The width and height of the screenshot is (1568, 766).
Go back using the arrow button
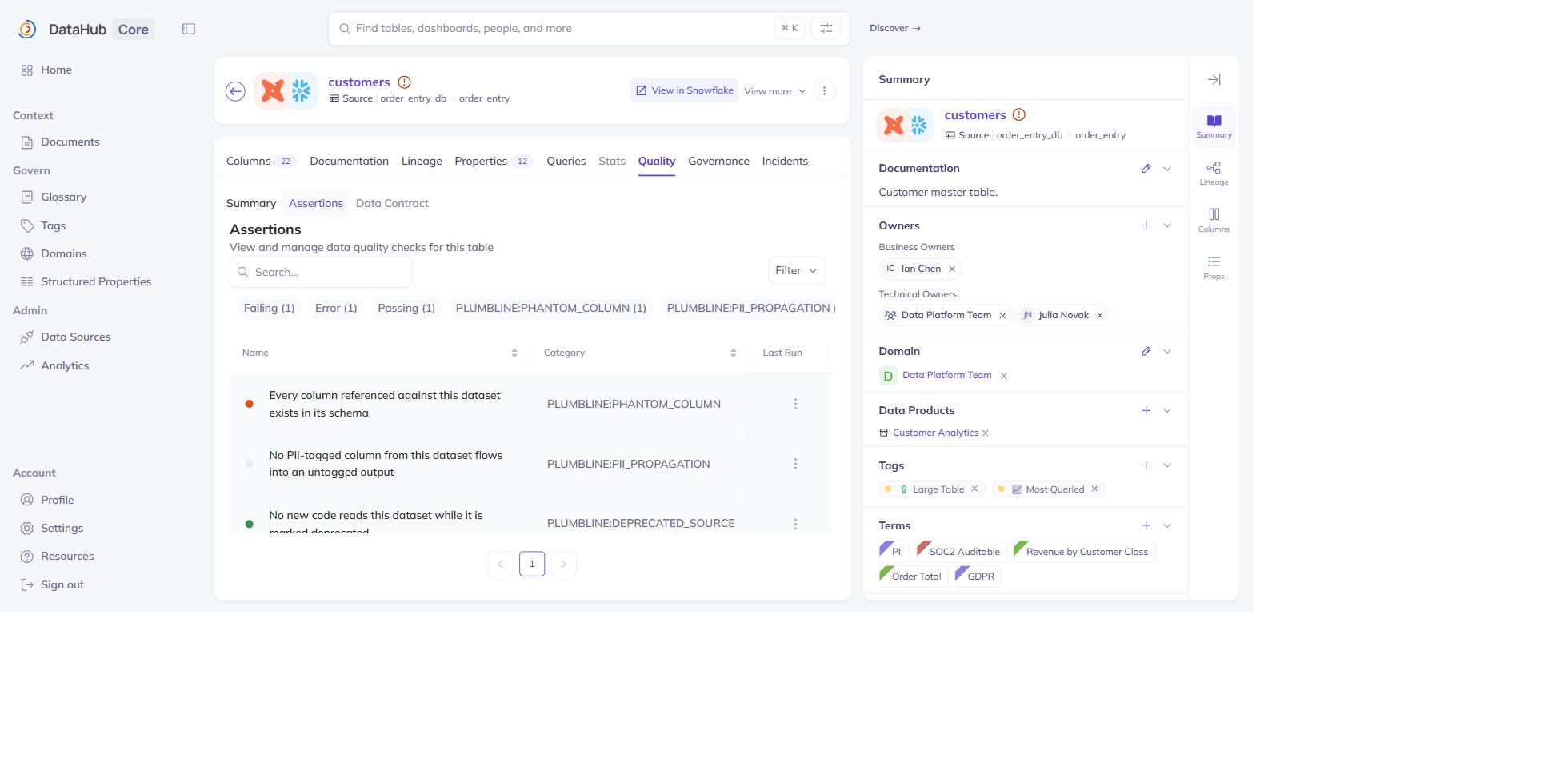coord(235,91)
